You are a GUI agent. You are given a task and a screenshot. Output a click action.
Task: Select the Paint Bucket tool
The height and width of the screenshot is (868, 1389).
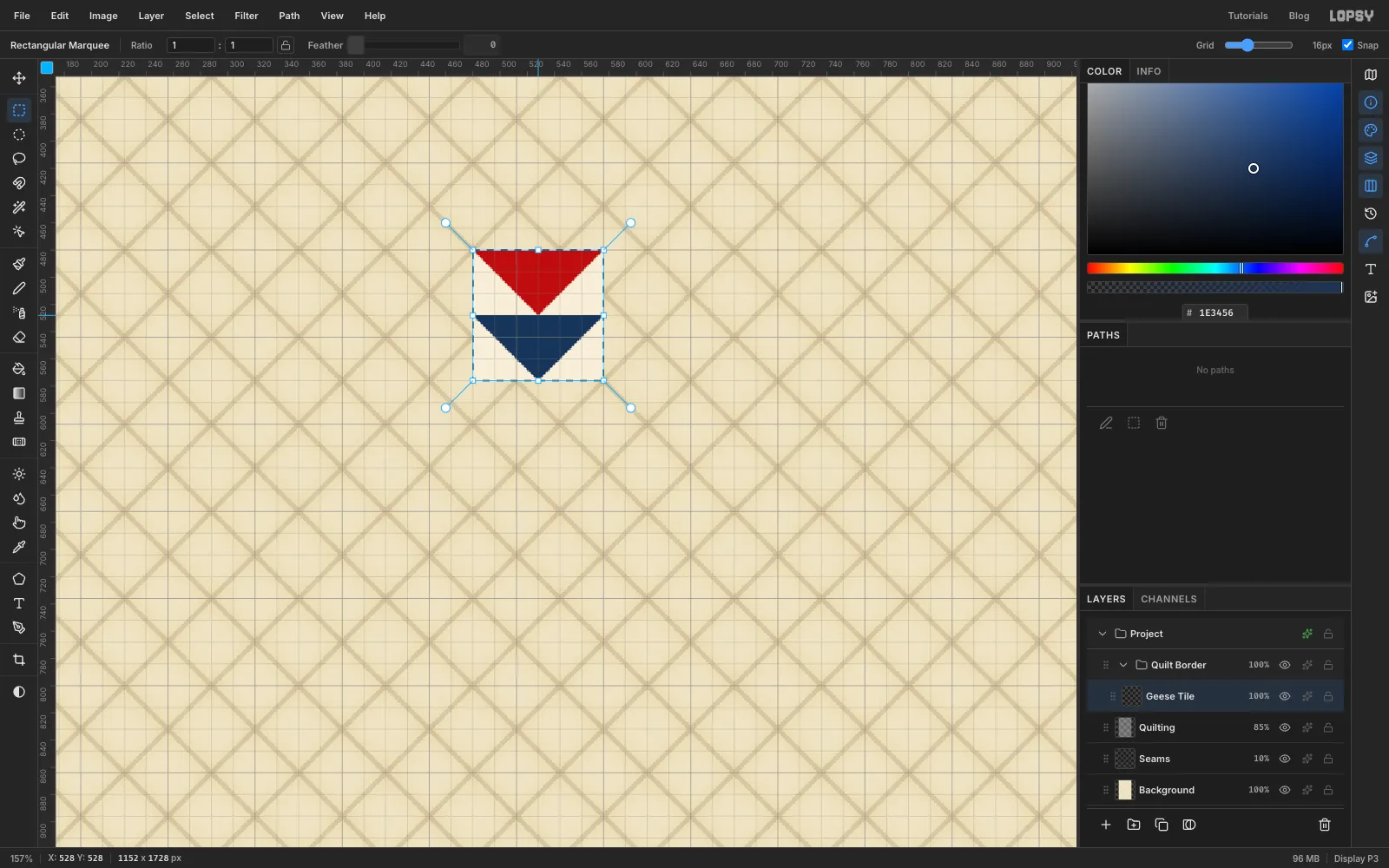[19, 369]
